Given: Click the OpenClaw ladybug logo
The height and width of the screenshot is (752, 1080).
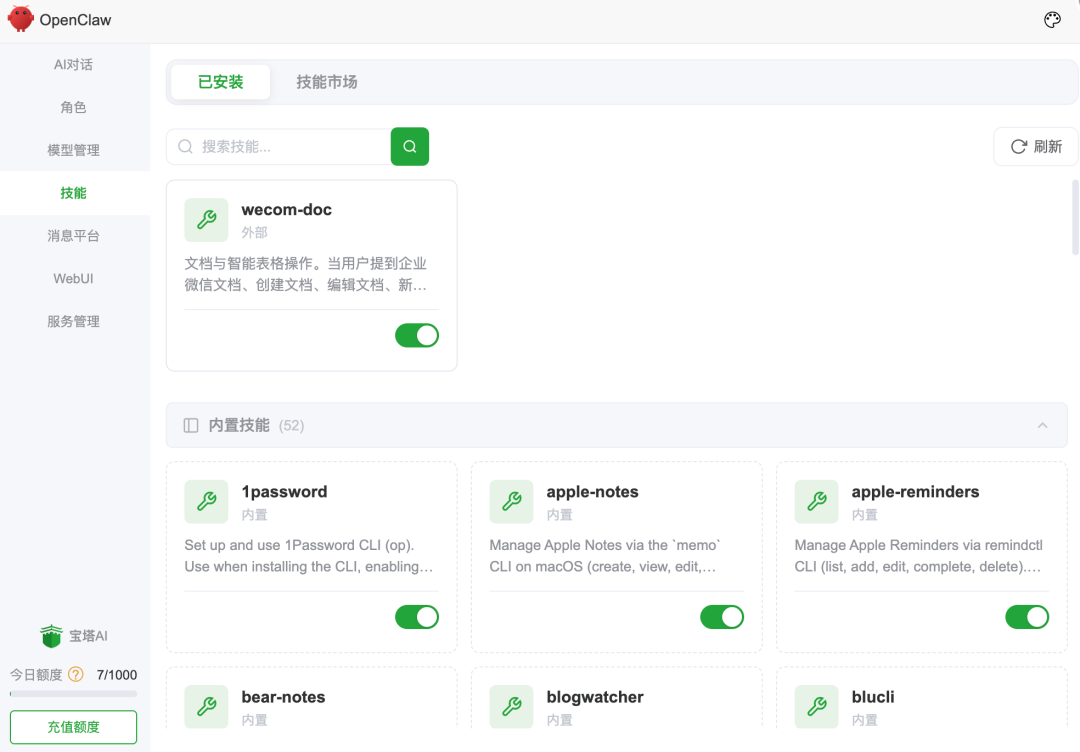Looking at the screenshot, I should [19, 19].
